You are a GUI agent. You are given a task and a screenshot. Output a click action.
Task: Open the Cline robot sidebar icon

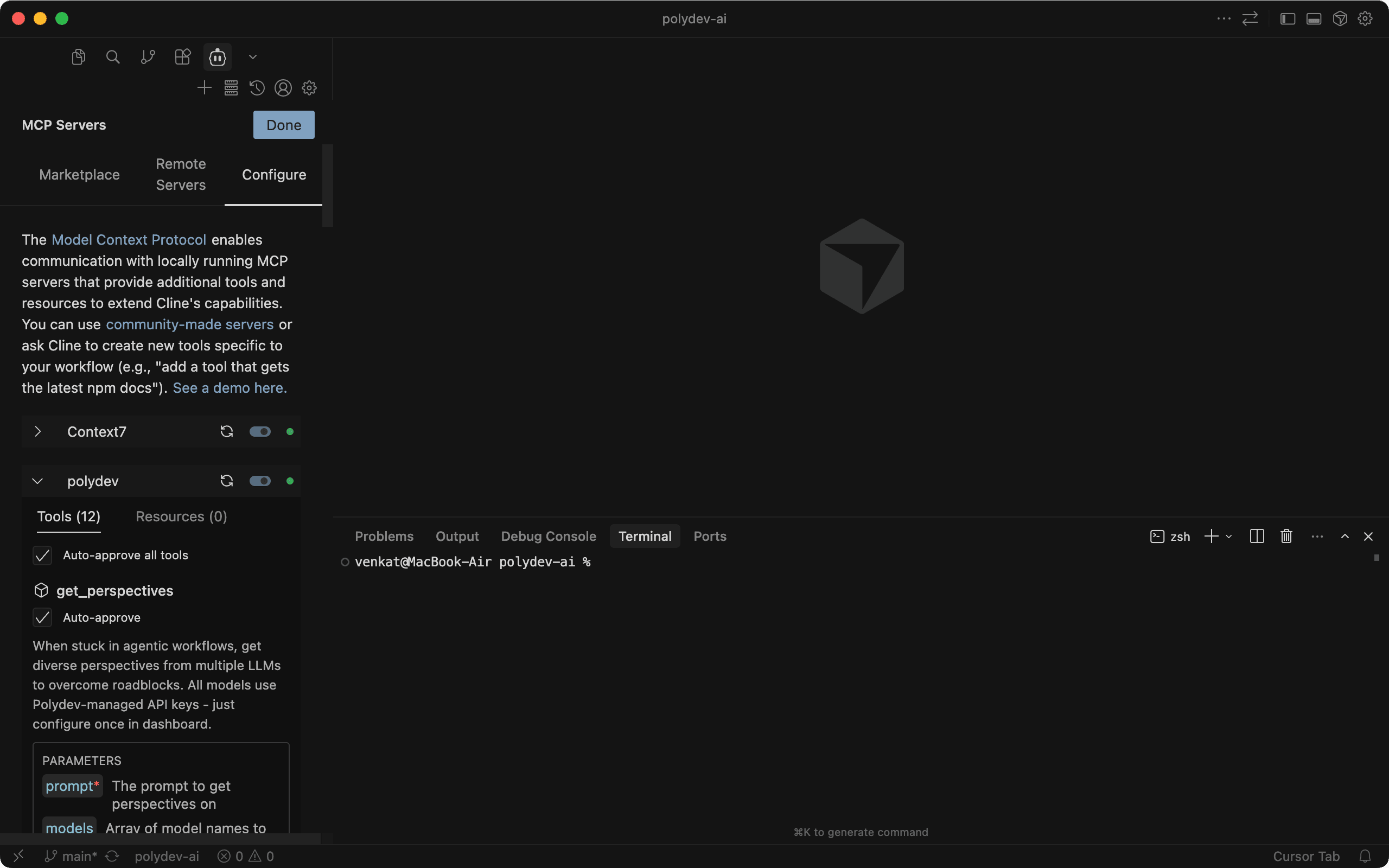tap(218, 57)
